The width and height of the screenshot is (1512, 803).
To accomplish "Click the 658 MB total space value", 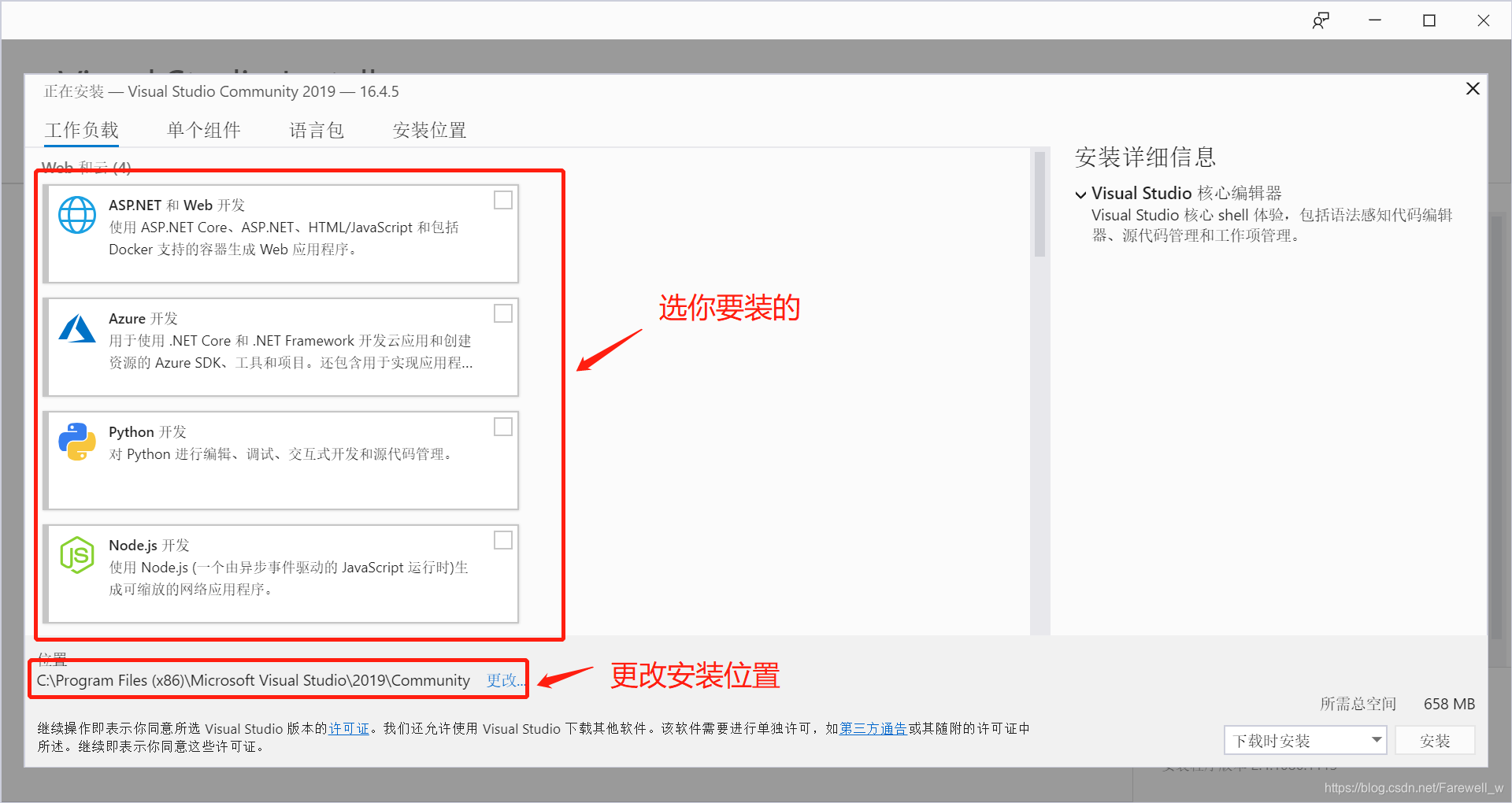I will [1449, 704].
